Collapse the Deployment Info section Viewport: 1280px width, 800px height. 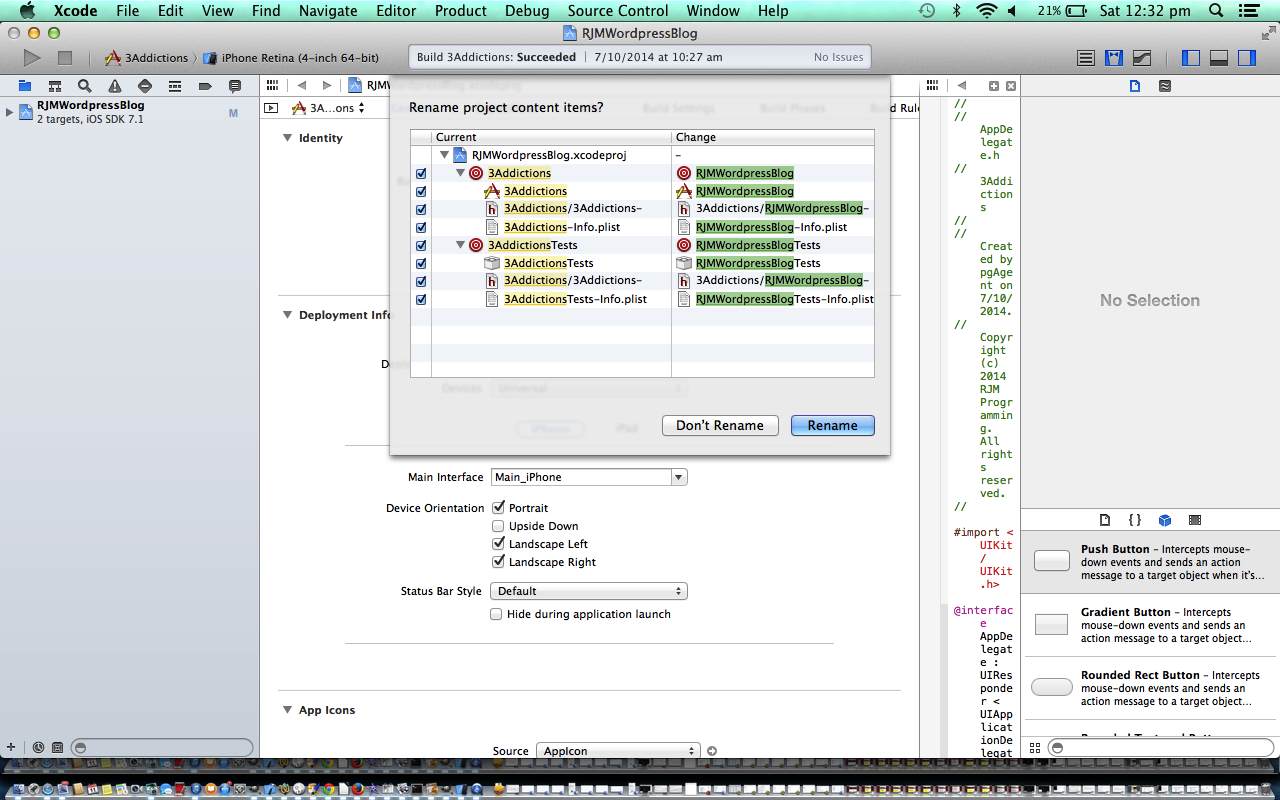pos(287,315)
